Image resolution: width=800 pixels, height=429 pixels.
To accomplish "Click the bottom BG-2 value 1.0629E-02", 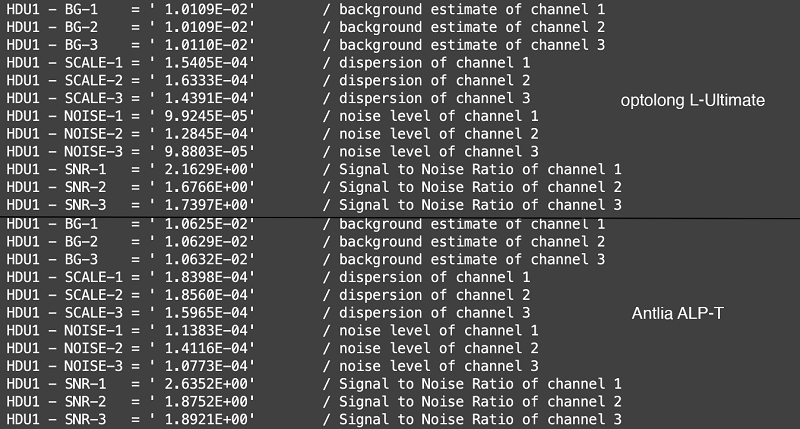I will click(206, 241).
